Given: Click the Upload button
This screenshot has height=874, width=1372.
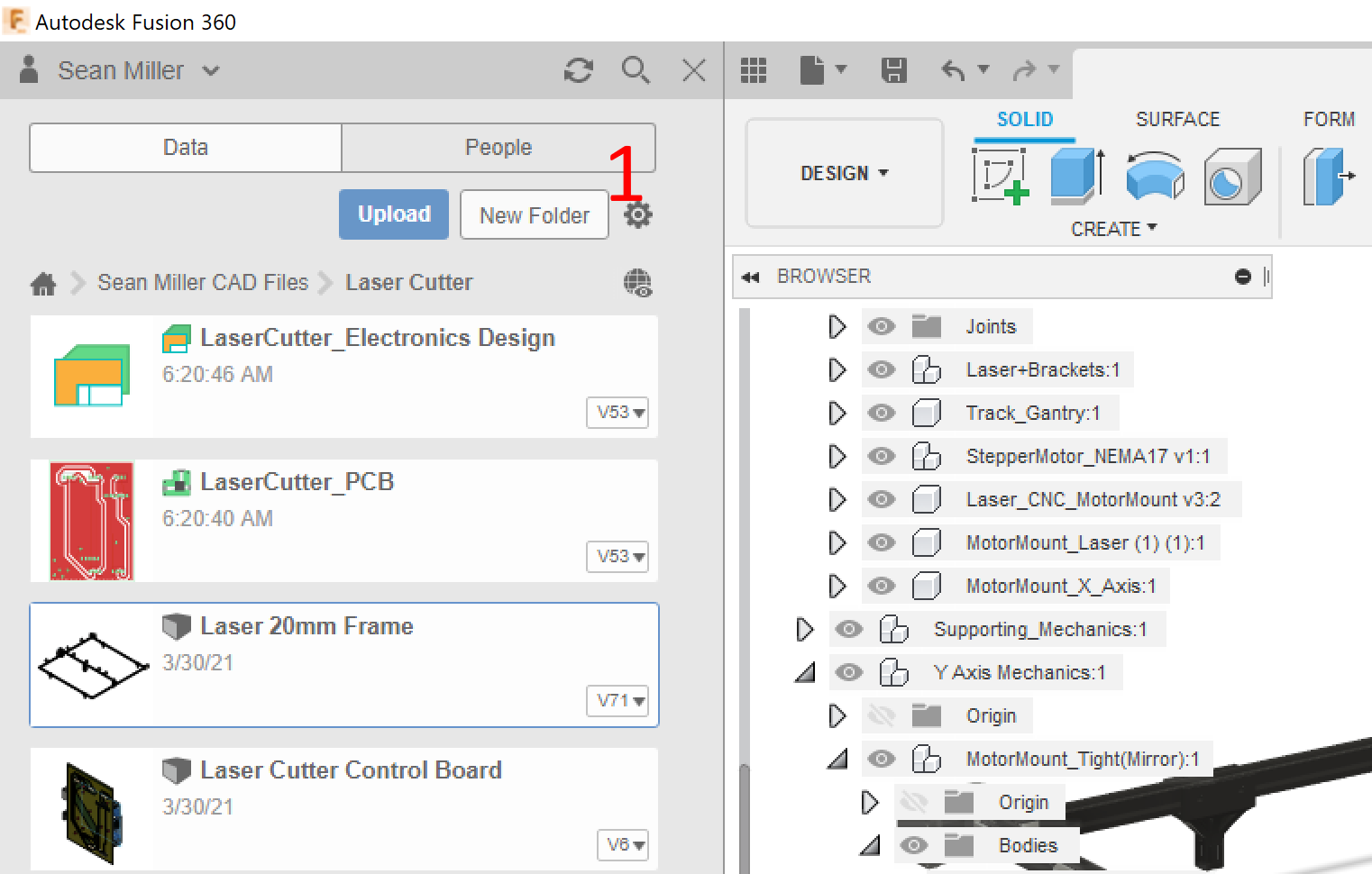Looking at the screenshot, I should tap(394, 214).
